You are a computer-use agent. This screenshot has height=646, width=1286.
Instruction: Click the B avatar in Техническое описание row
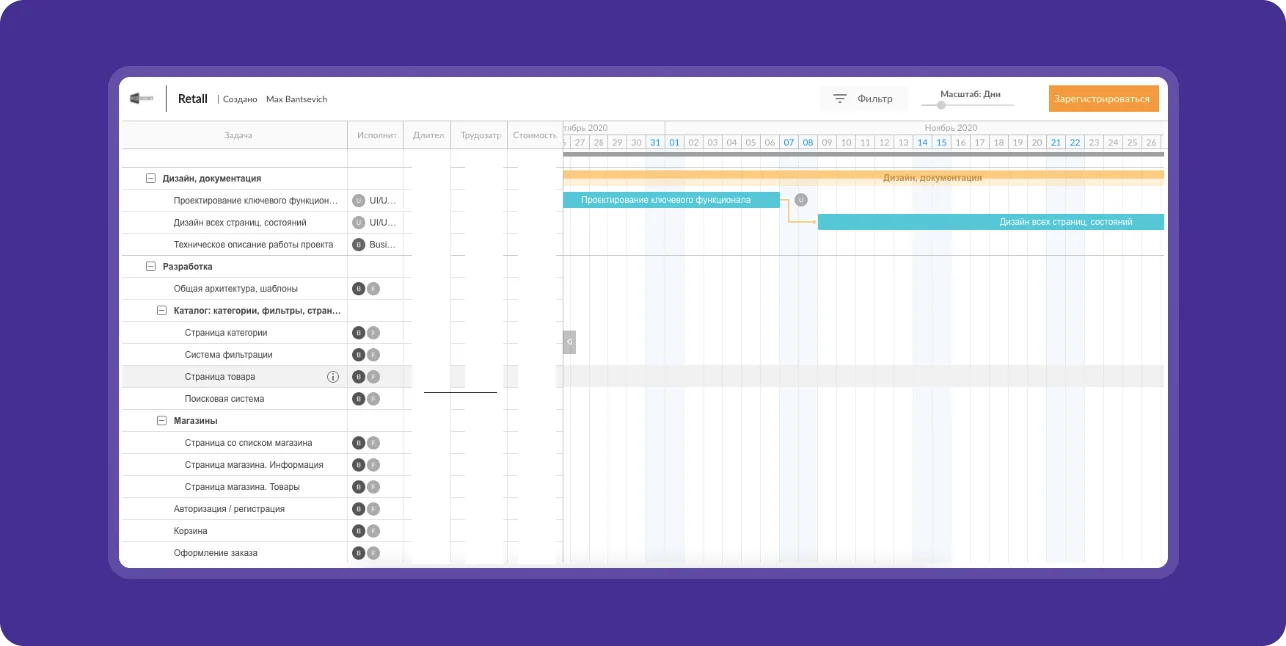pos(358,245)
